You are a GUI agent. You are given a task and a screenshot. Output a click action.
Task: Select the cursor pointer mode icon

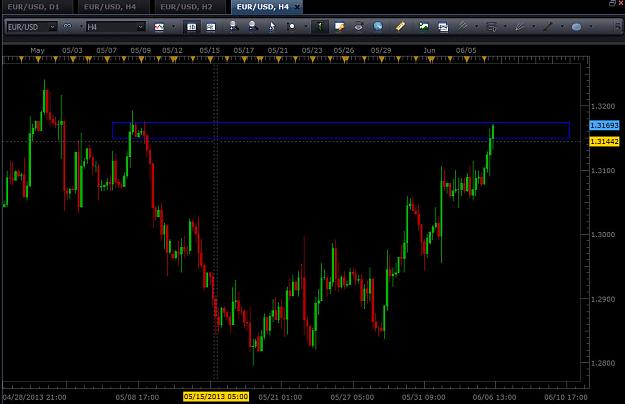click(272, 27)
